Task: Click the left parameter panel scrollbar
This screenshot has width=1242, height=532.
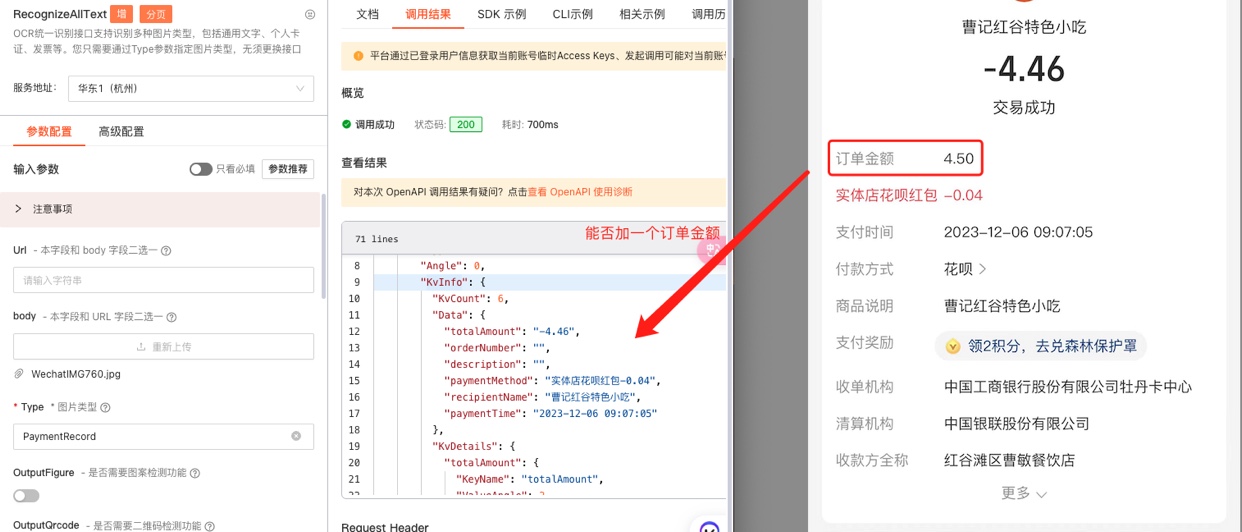Action: pos(323,246)
